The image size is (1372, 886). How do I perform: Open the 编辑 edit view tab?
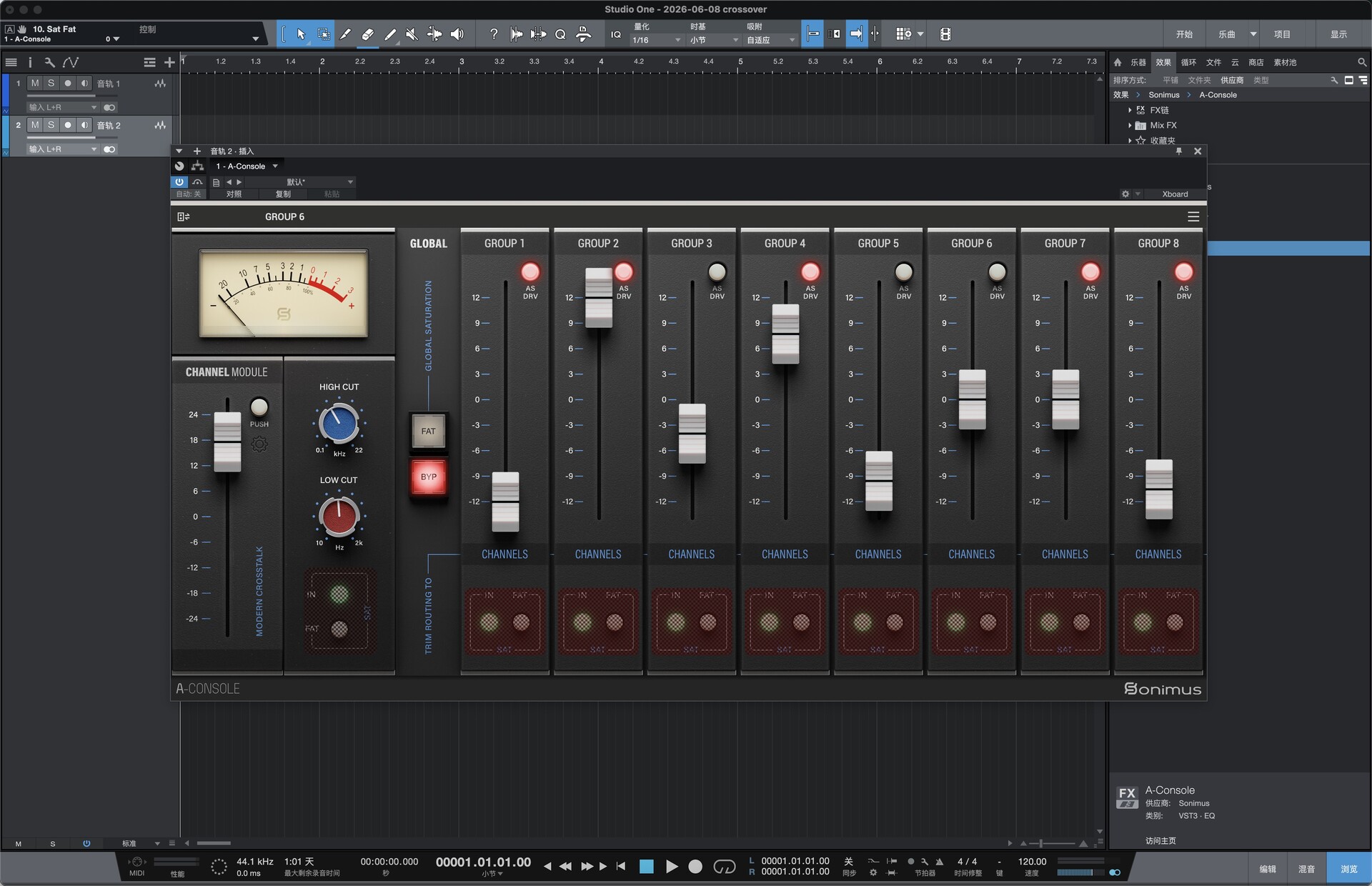coord(1268,869)
